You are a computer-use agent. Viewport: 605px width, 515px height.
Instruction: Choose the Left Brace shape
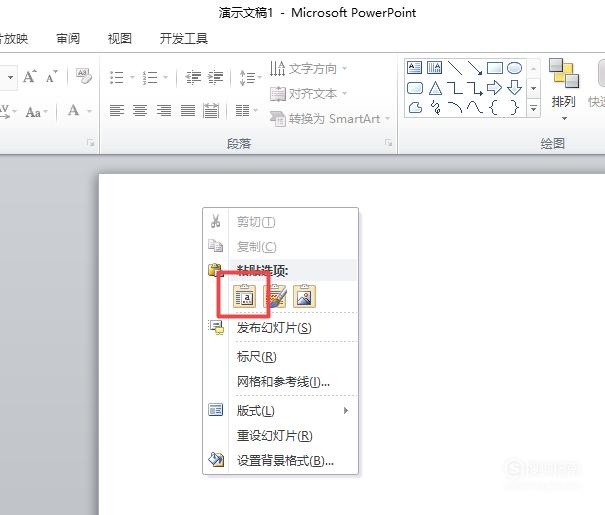[493, 108]
